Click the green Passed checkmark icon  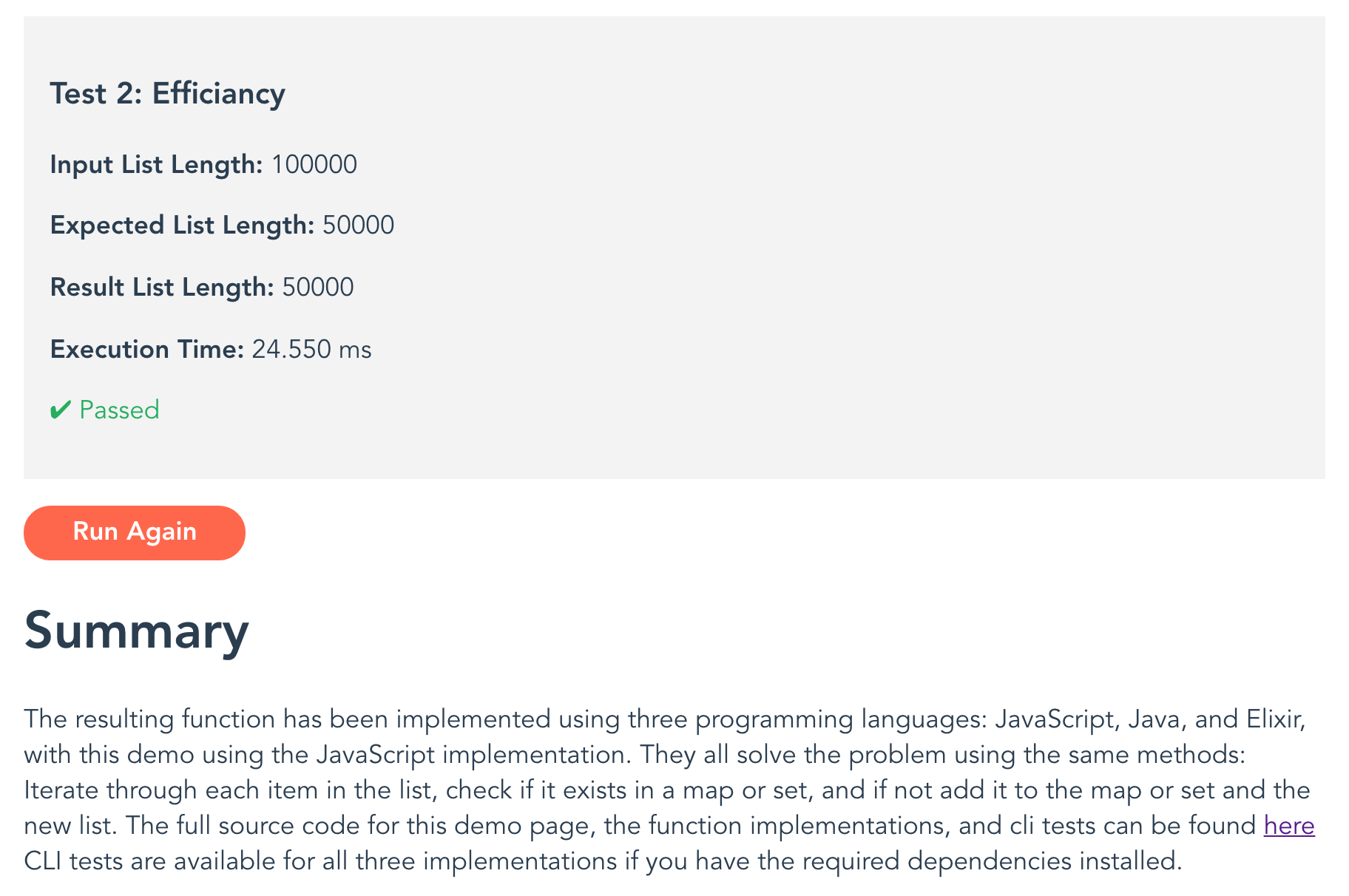(60, 410)
